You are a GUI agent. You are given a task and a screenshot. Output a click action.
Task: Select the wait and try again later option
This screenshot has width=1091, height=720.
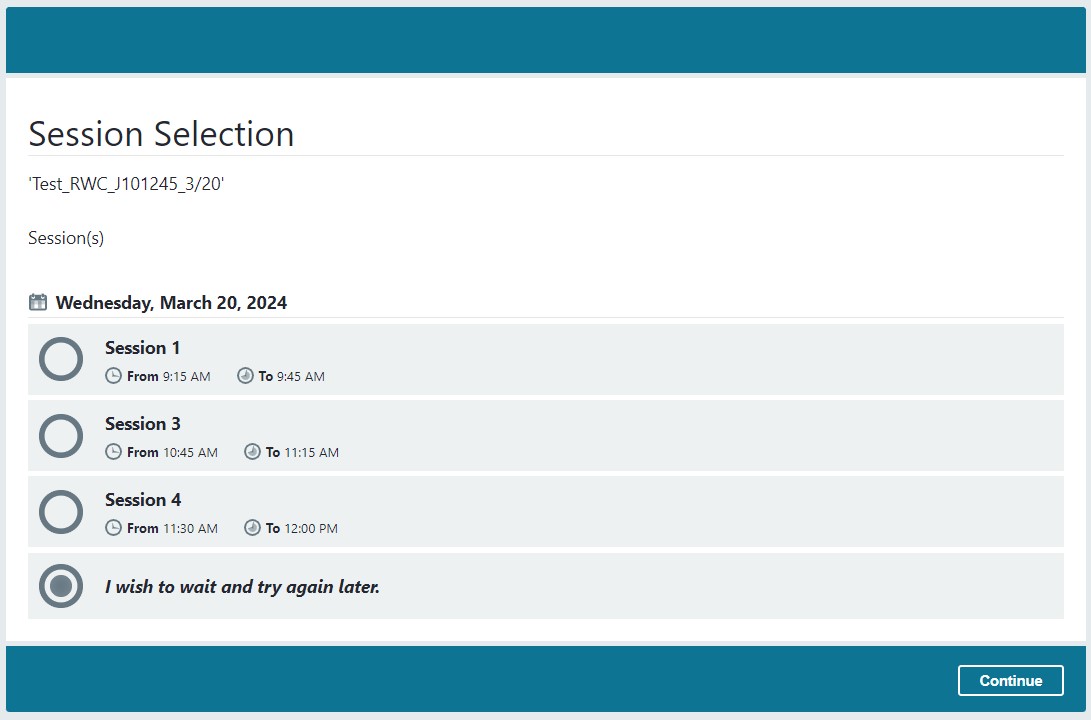[x=61, y=586]
